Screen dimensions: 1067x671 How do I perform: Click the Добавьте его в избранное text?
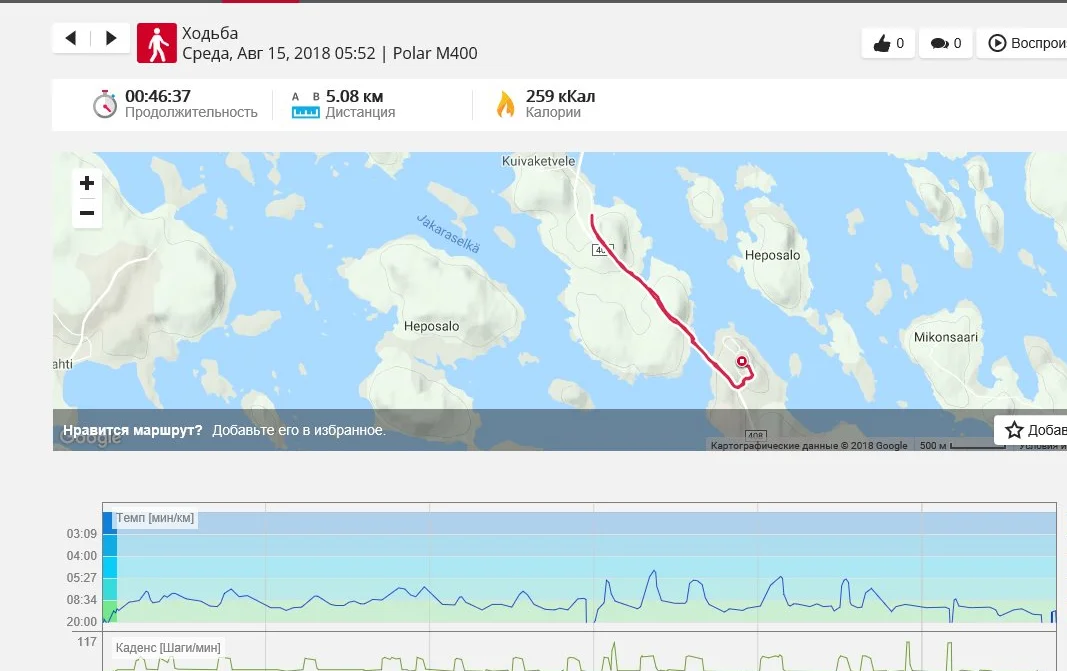299,430
